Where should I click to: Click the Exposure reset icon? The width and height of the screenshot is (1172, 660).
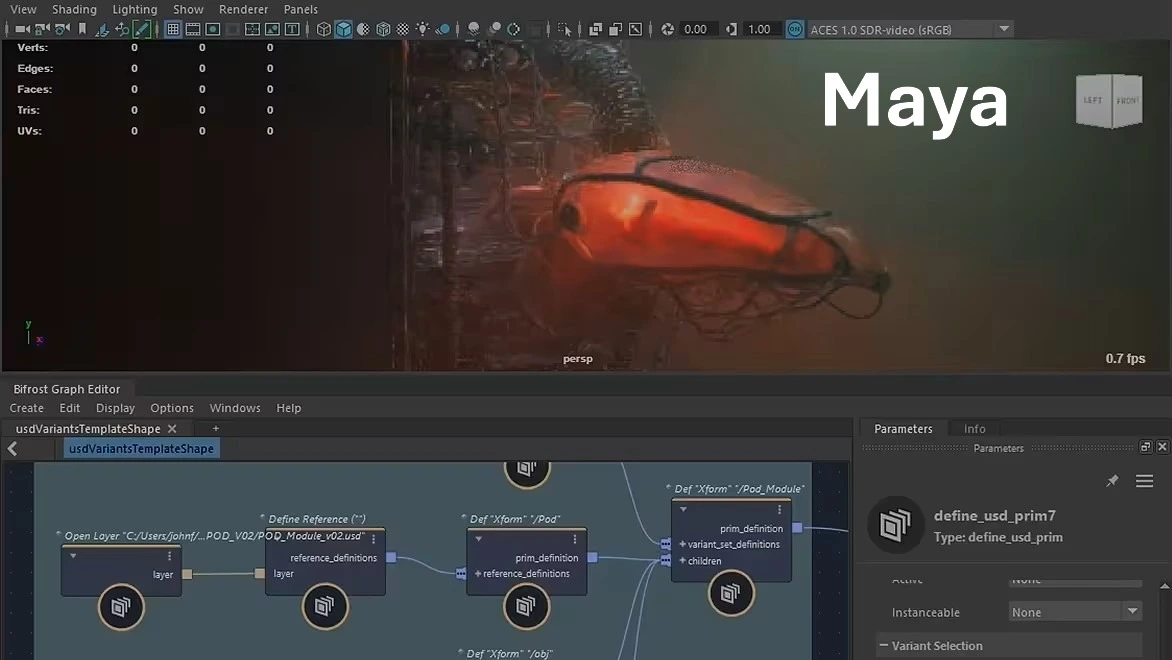667,29
